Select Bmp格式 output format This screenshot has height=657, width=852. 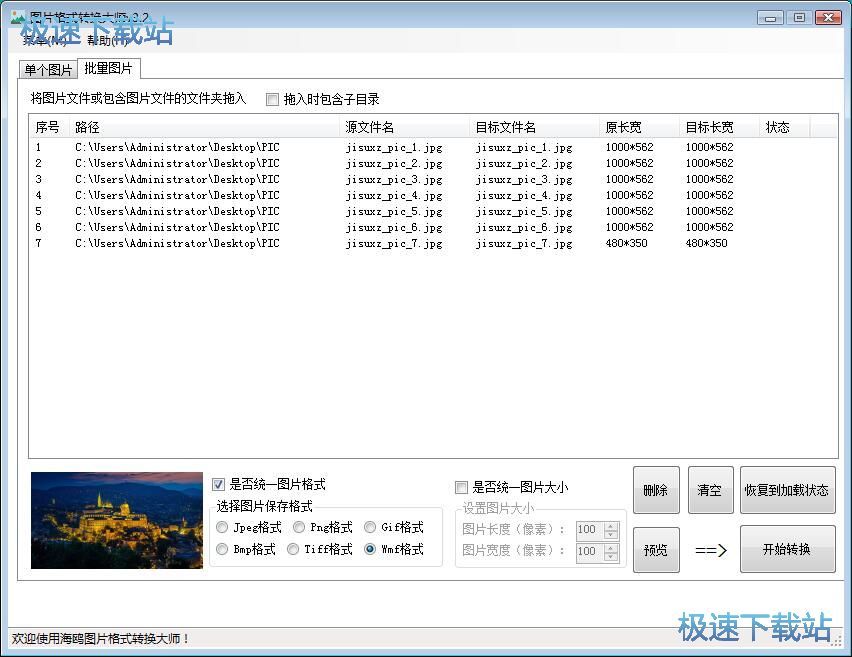[x=222, y=549]
